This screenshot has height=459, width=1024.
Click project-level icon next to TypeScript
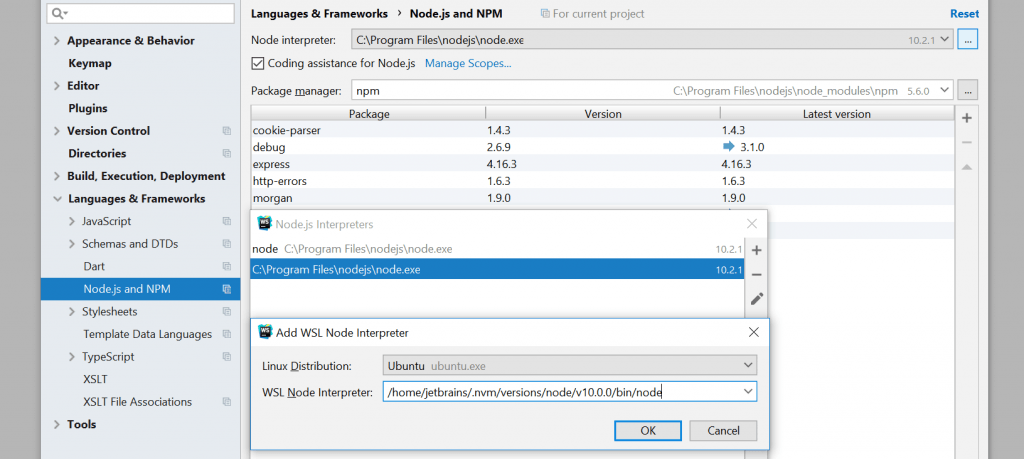click(x=227, y=356)
